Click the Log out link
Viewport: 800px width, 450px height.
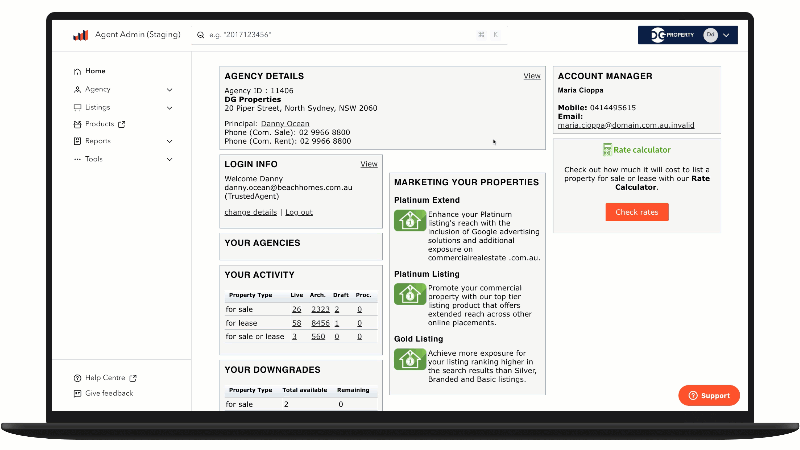pyautogui.click(x=299, y=212)
